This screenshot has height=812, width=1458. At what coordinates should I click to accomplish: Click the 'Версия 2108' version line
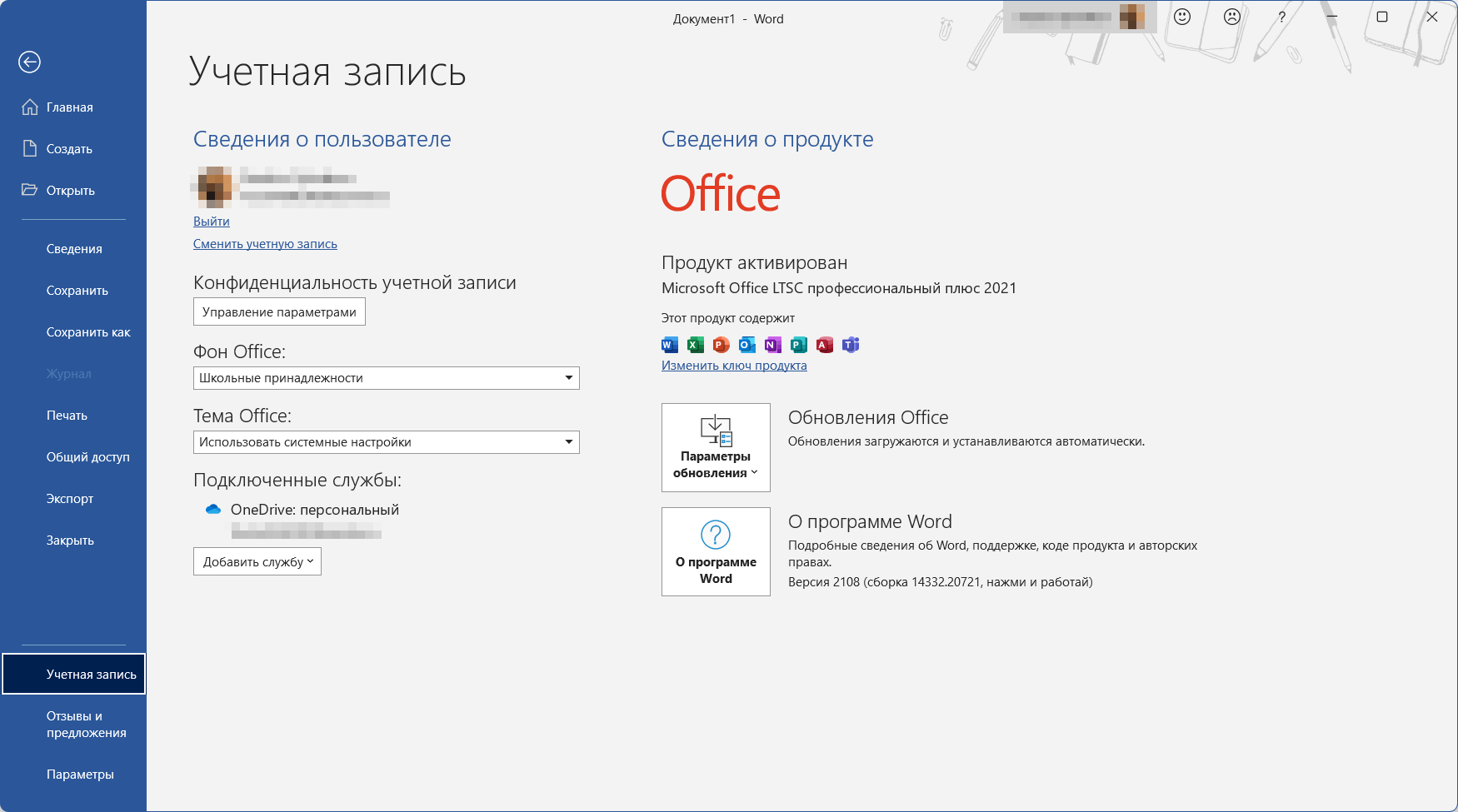point(941,582)
